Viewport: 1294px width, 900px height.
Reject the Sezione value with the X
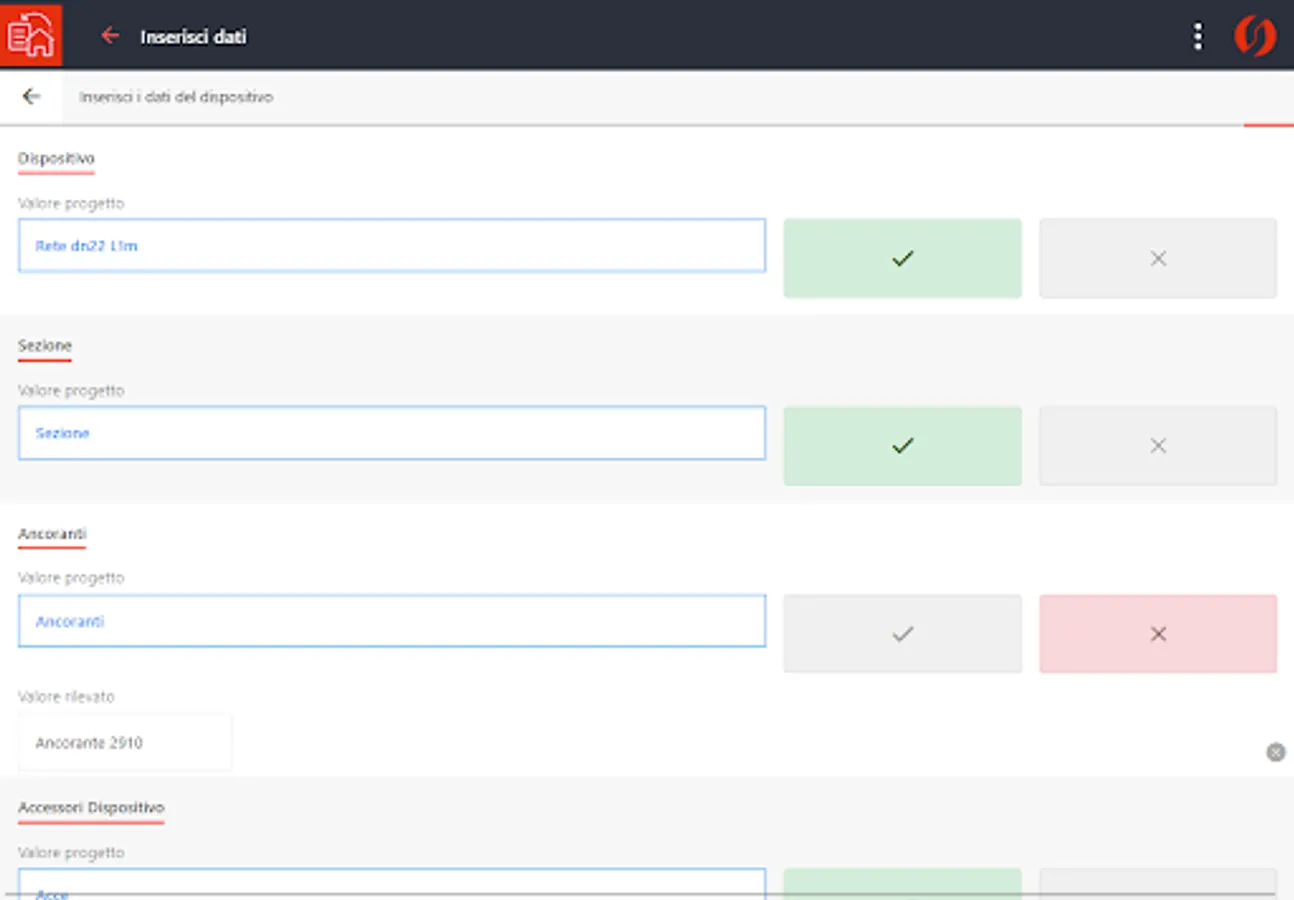[1158, 446]
